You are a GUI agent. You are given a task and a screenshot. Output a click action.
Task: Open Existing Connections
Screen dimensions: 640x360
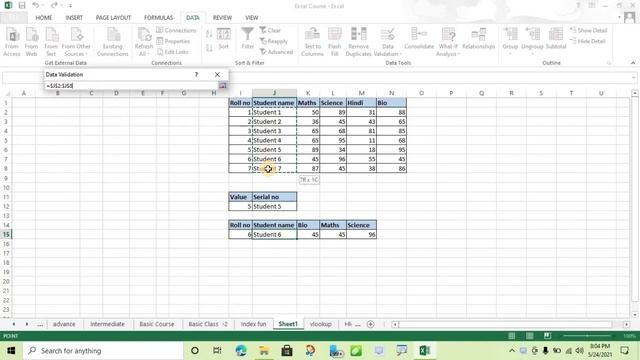113,42
